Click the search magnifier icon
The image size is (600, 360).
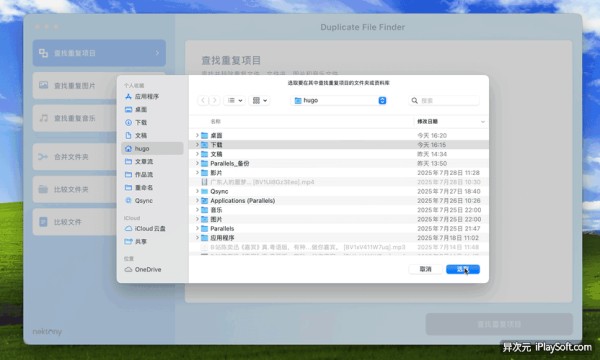pyautogui.click(x=414, y=100)
